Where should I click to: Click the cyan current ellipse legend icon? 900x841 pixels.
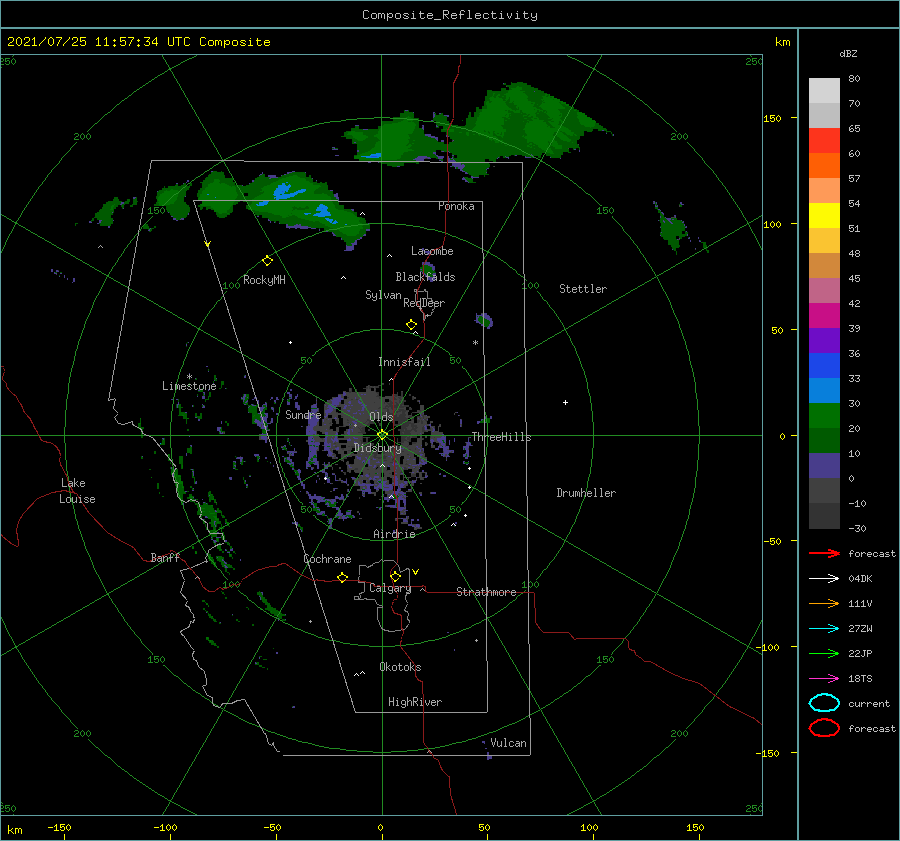pyautogui.click(x=824, y=703)
